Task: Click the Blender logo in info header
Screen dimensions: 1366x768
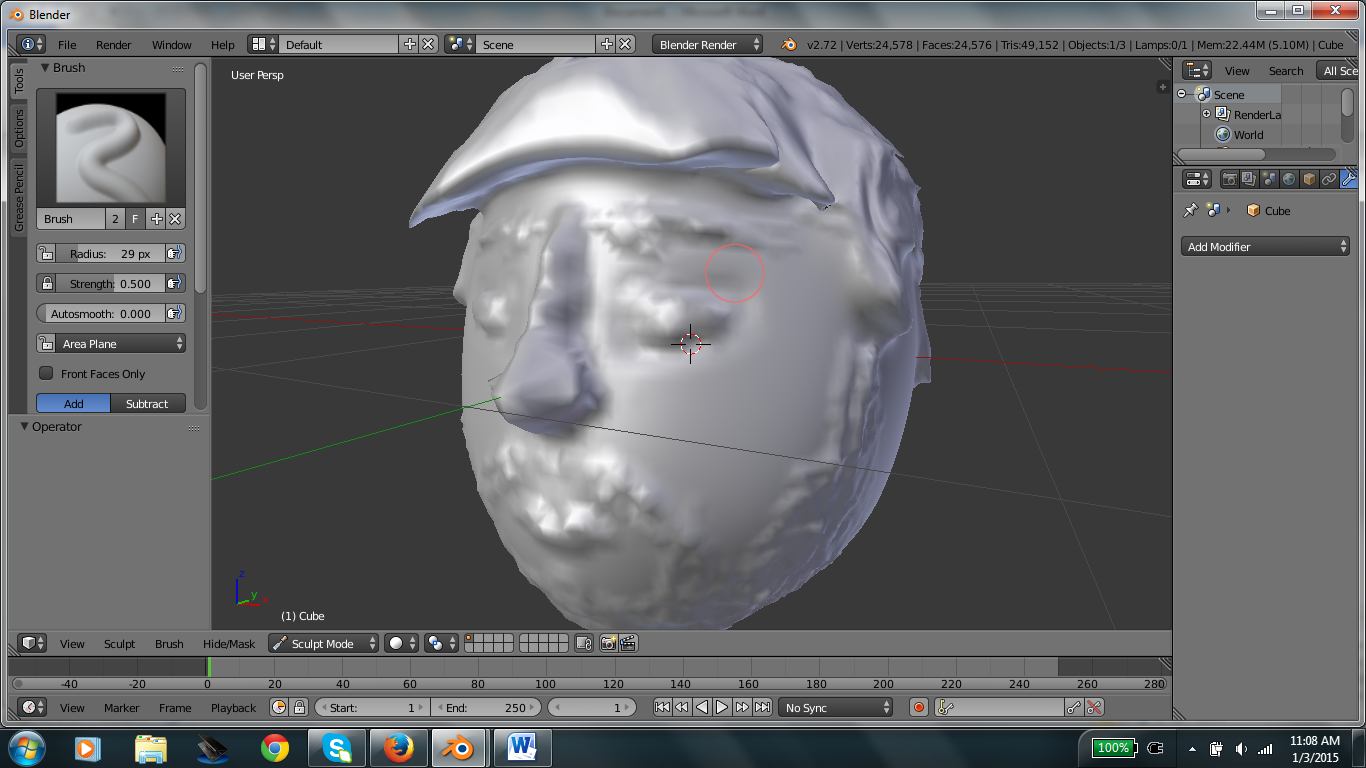Action: (x=789, y=44)
